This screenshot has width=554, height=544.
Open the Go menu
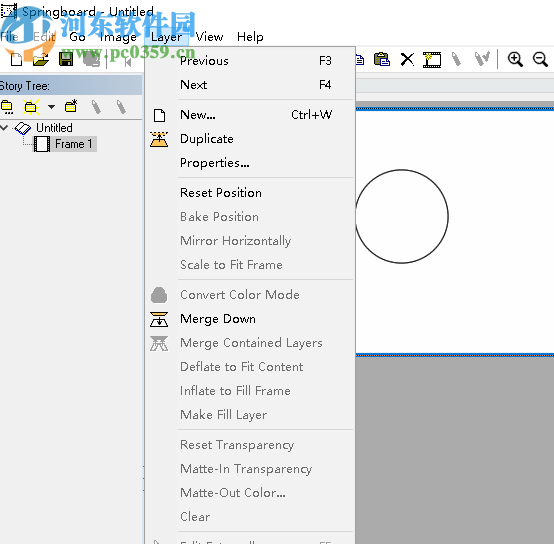tap(77, 37)
